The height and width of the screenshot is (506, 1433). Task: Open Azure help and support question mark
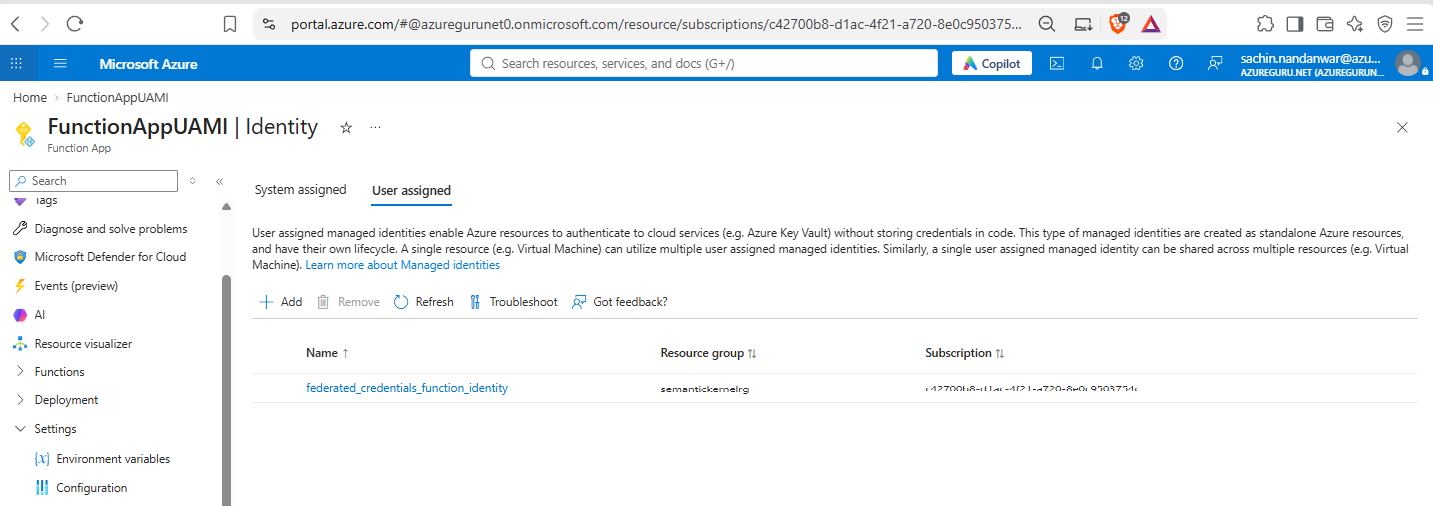click(x=1176, y=63)
